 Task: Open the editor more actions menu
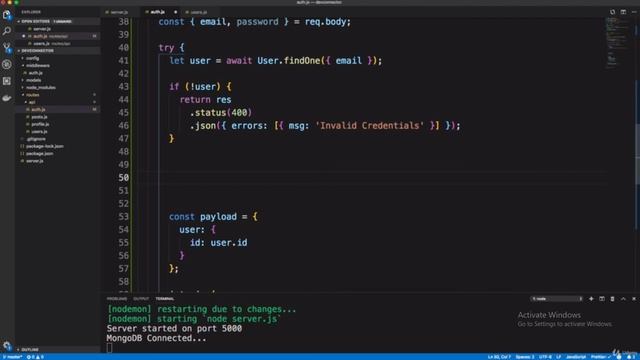tap(633, 12)
